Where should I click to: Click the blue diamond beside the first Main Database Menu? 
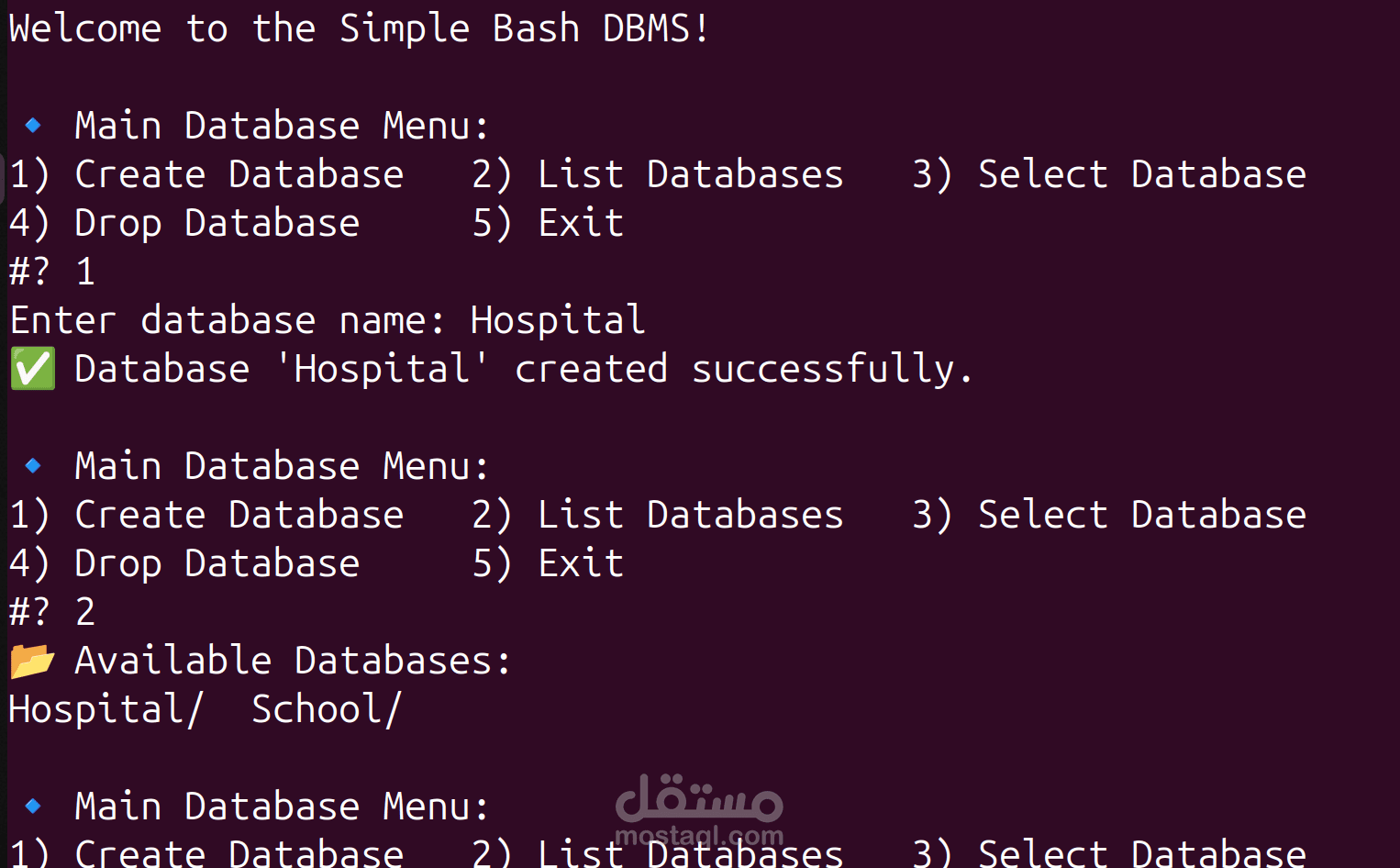tap(33, 125)
